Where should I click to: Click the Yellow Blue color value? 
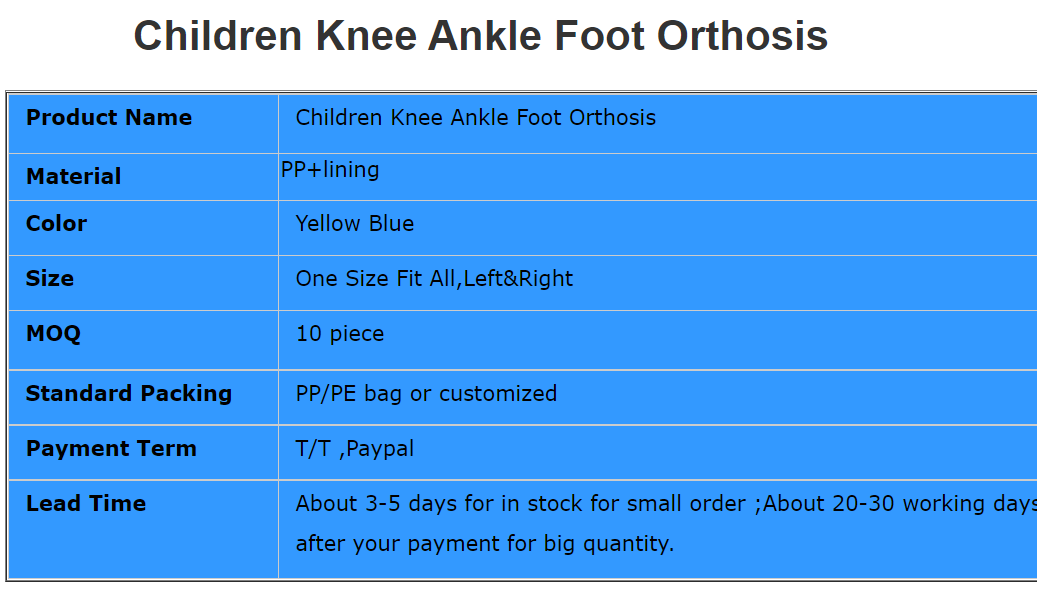click(x=355, y=224)
